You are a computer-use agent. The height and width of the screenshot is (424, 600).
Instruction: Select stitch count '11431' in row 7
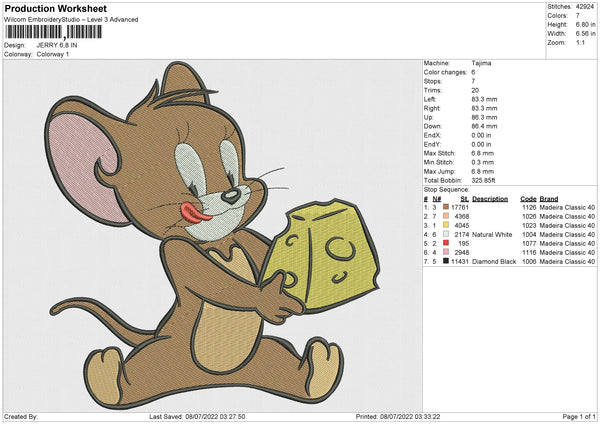pos(460,261)
